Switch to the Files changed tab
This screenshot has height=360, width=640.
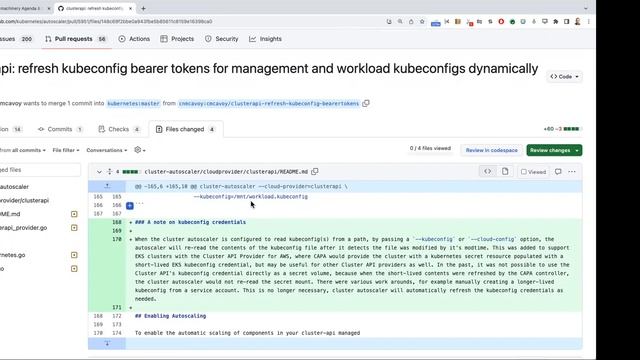click(185, 129)
